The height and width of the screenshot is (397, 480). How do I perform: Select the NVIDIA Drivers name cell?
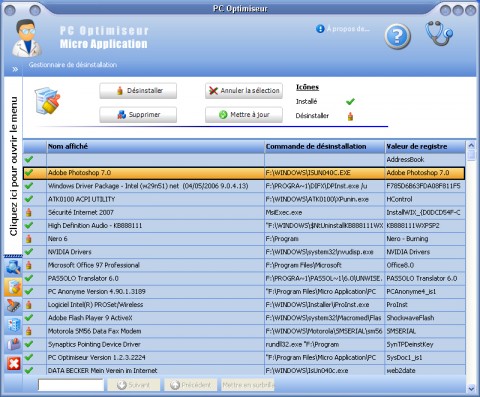click(155, 252)
